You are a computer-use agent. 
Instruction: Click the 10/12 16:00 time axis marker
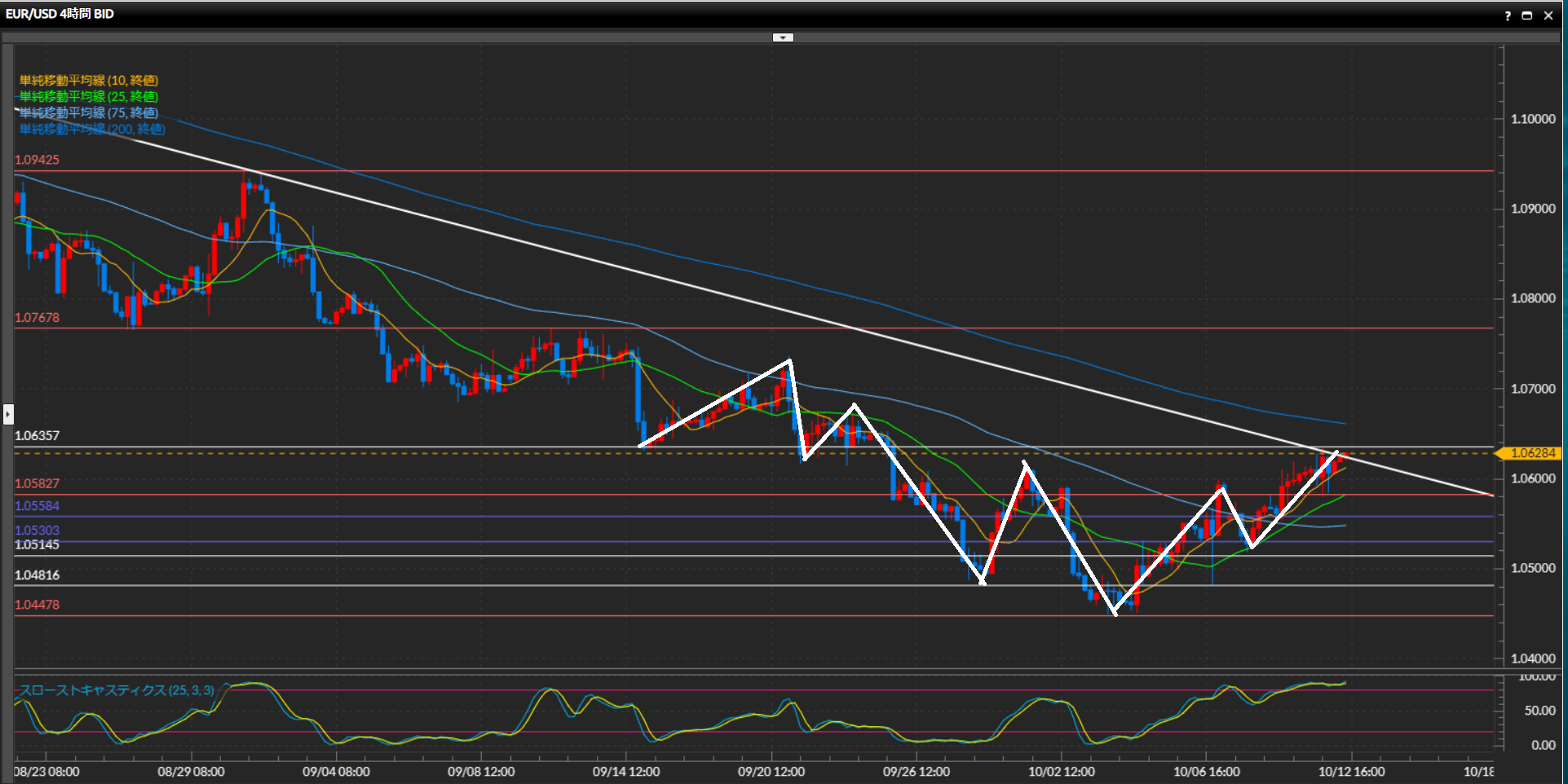point(1351,771)
